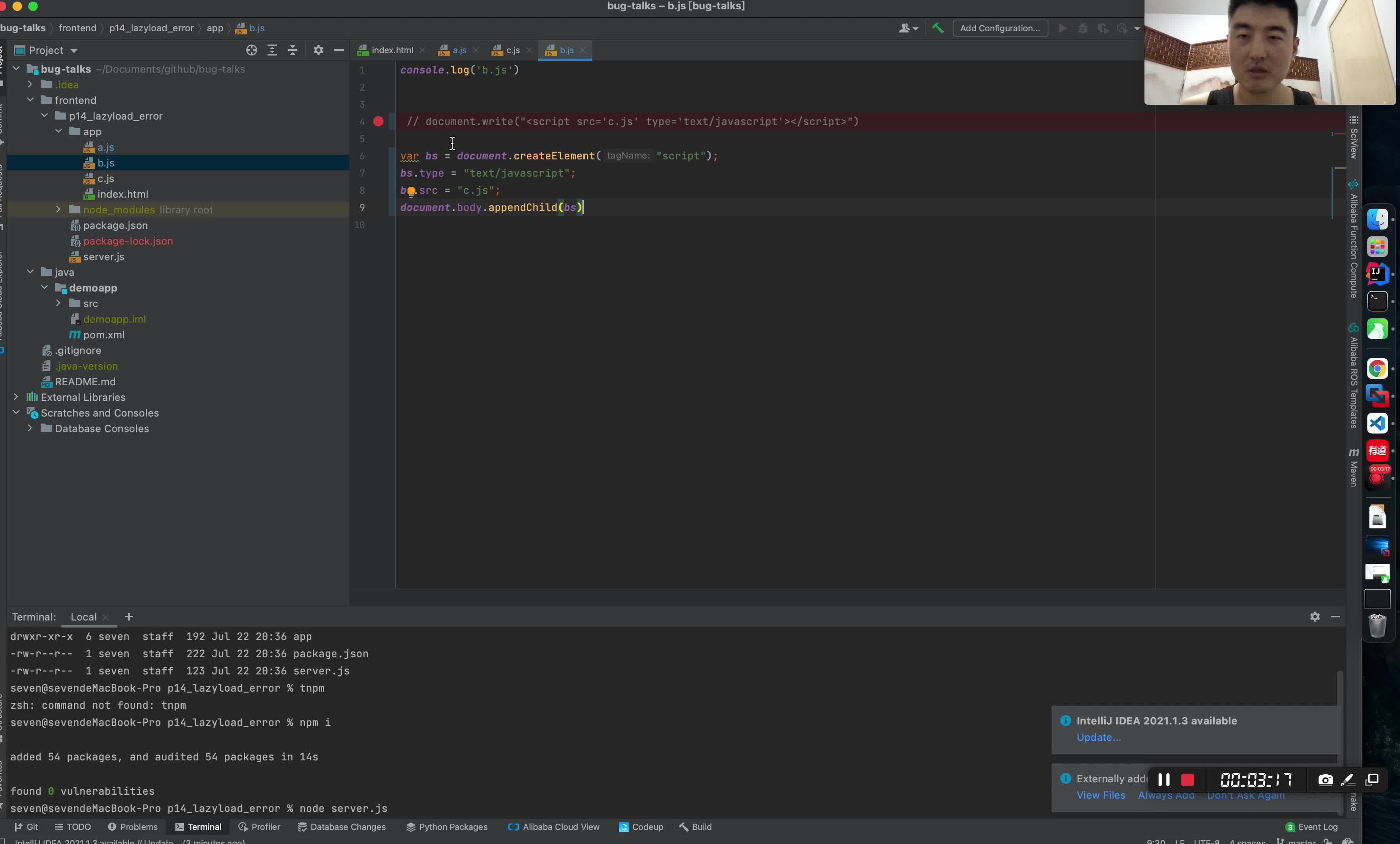1400x844 pixels.
Task: Click the locate/select opened file target icon
Action: [x=251, y=50]
